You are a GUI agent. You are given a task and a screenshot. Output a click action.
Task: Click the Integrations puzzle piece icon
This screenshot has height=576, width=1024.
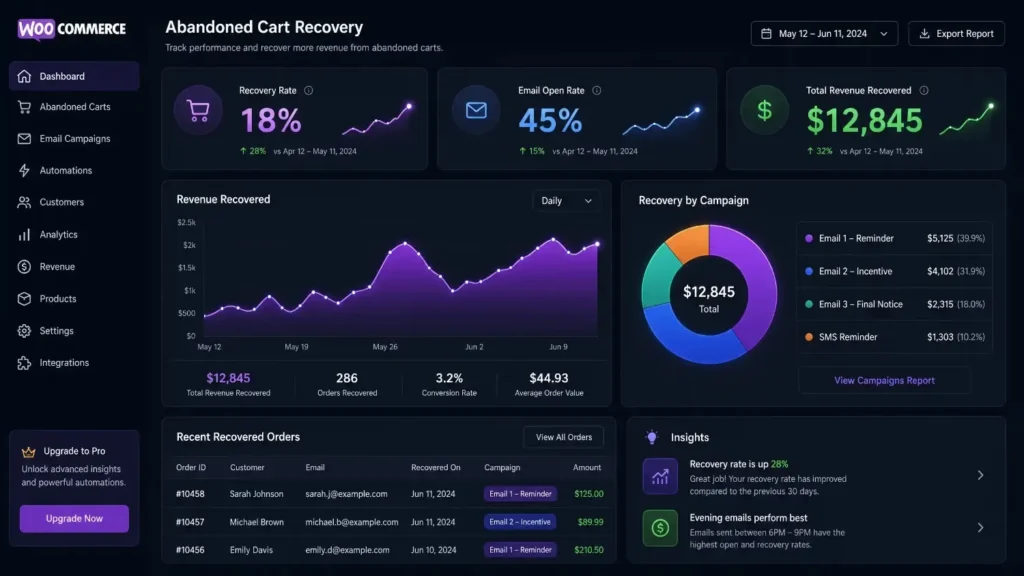click(24, 363)
